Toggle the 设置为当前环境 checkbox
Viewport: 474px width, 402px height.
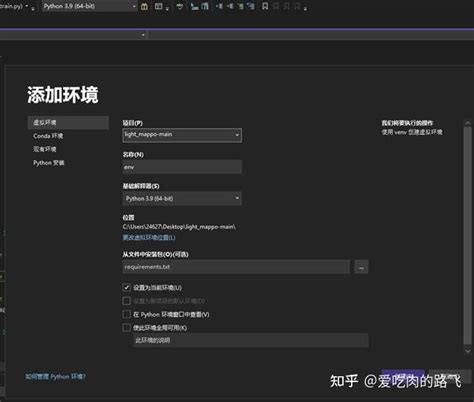coord(127,287)
